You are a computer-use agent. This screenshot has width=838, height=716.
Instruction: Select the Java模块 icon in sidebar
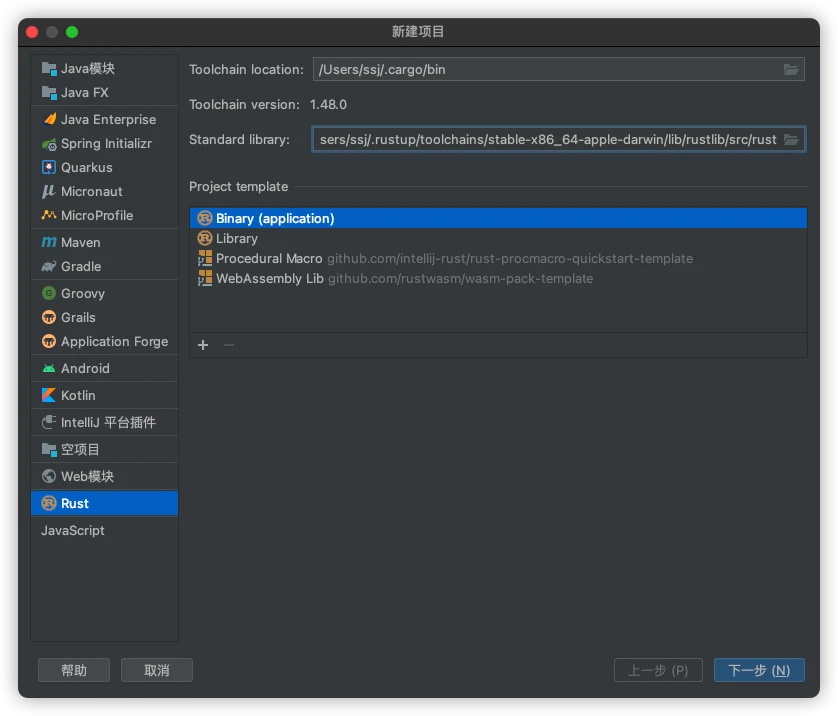pos(49,68)
